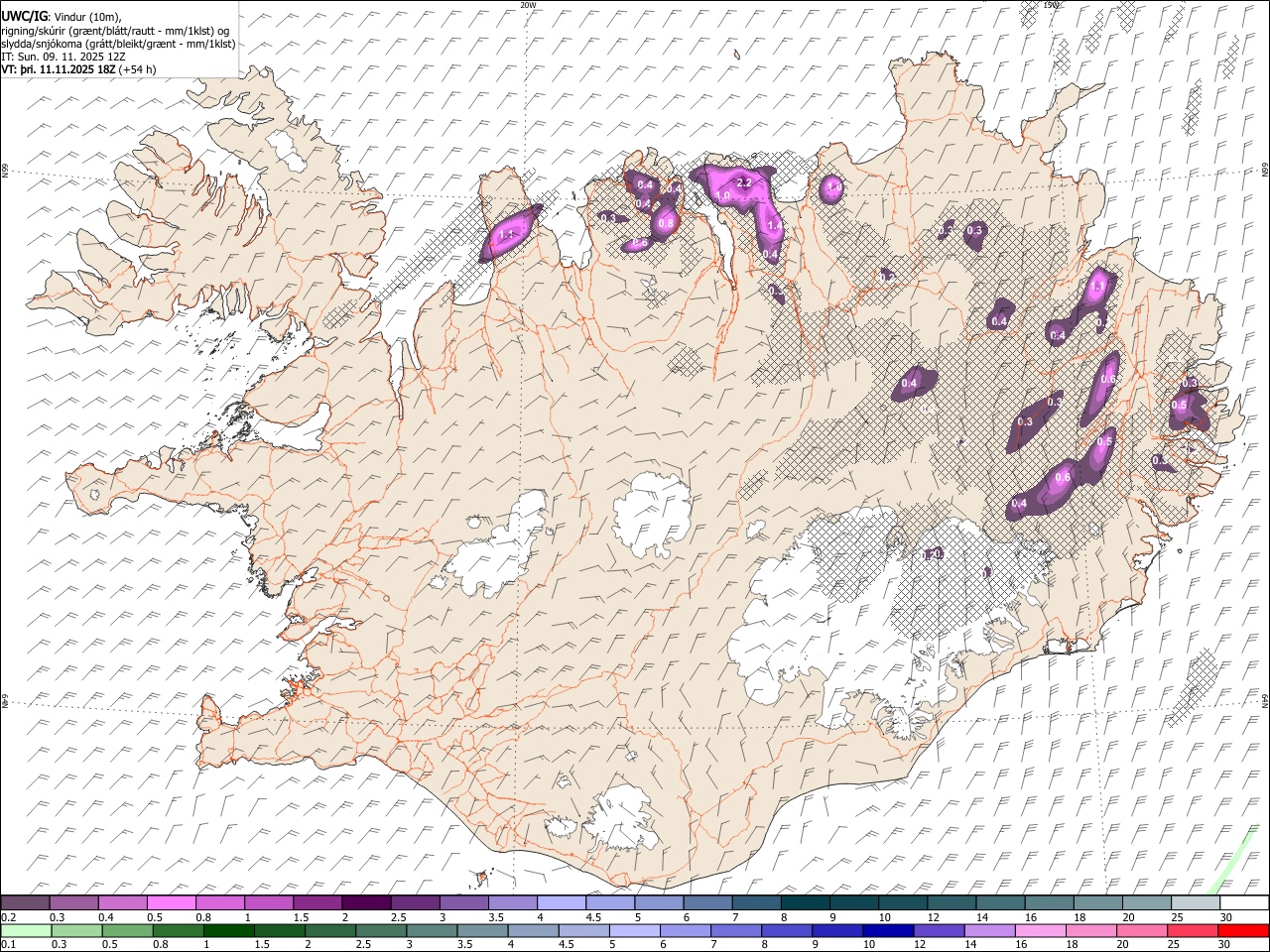
Task: Click the dark teal 8–9 snow legend swatch
Action: (805, 902)
